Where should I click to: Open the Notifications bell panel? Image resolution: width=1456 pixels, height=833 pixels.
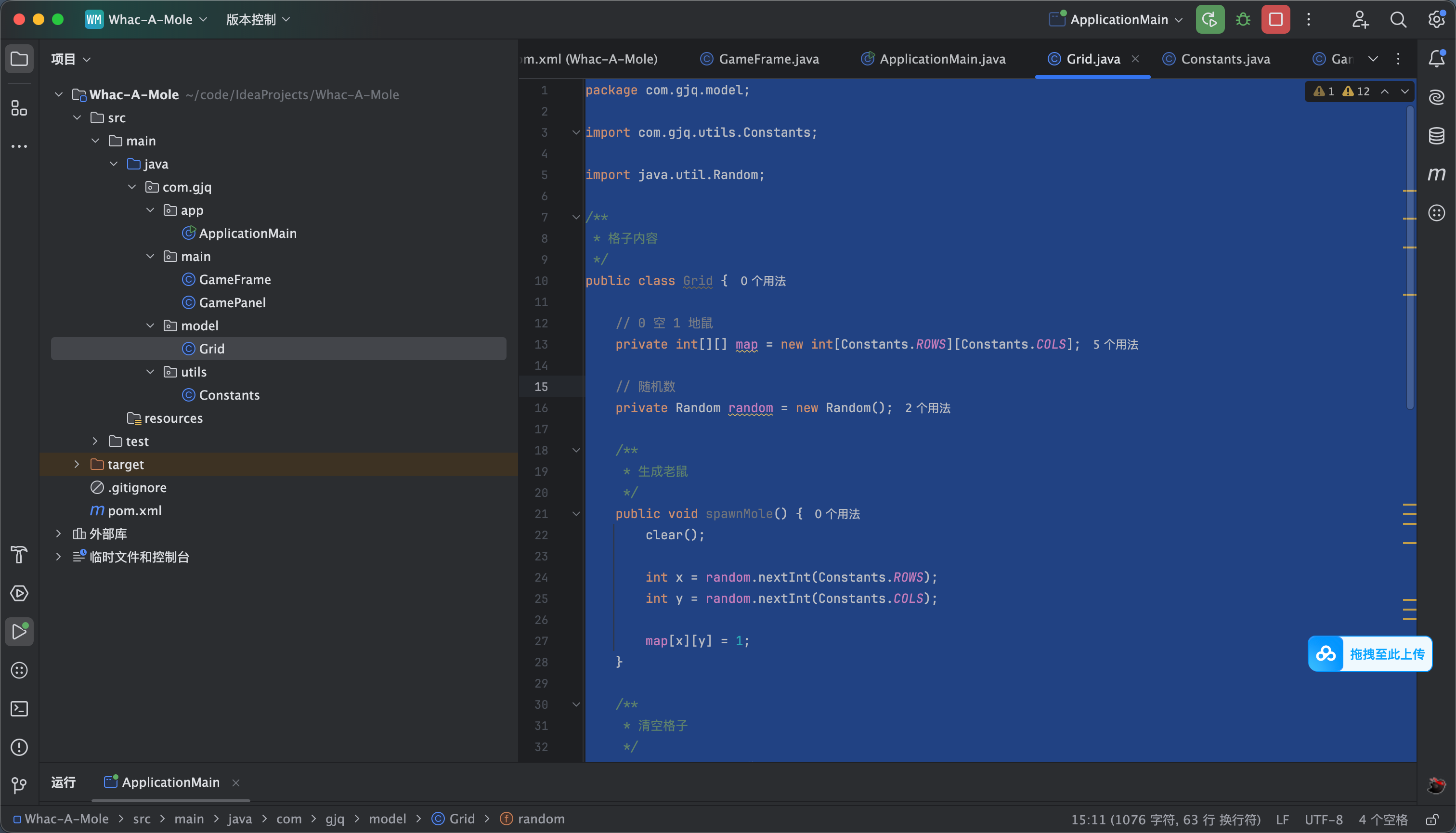click(1437, 58)
